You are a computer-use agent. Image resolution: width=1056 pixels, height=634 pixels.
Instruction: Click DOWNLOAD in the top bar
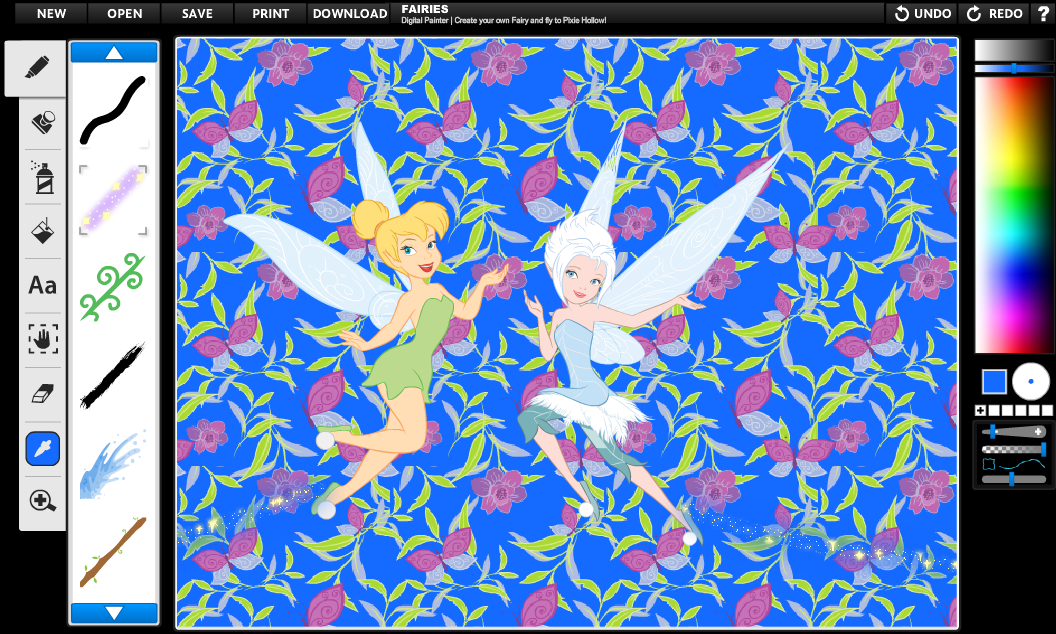350,13
